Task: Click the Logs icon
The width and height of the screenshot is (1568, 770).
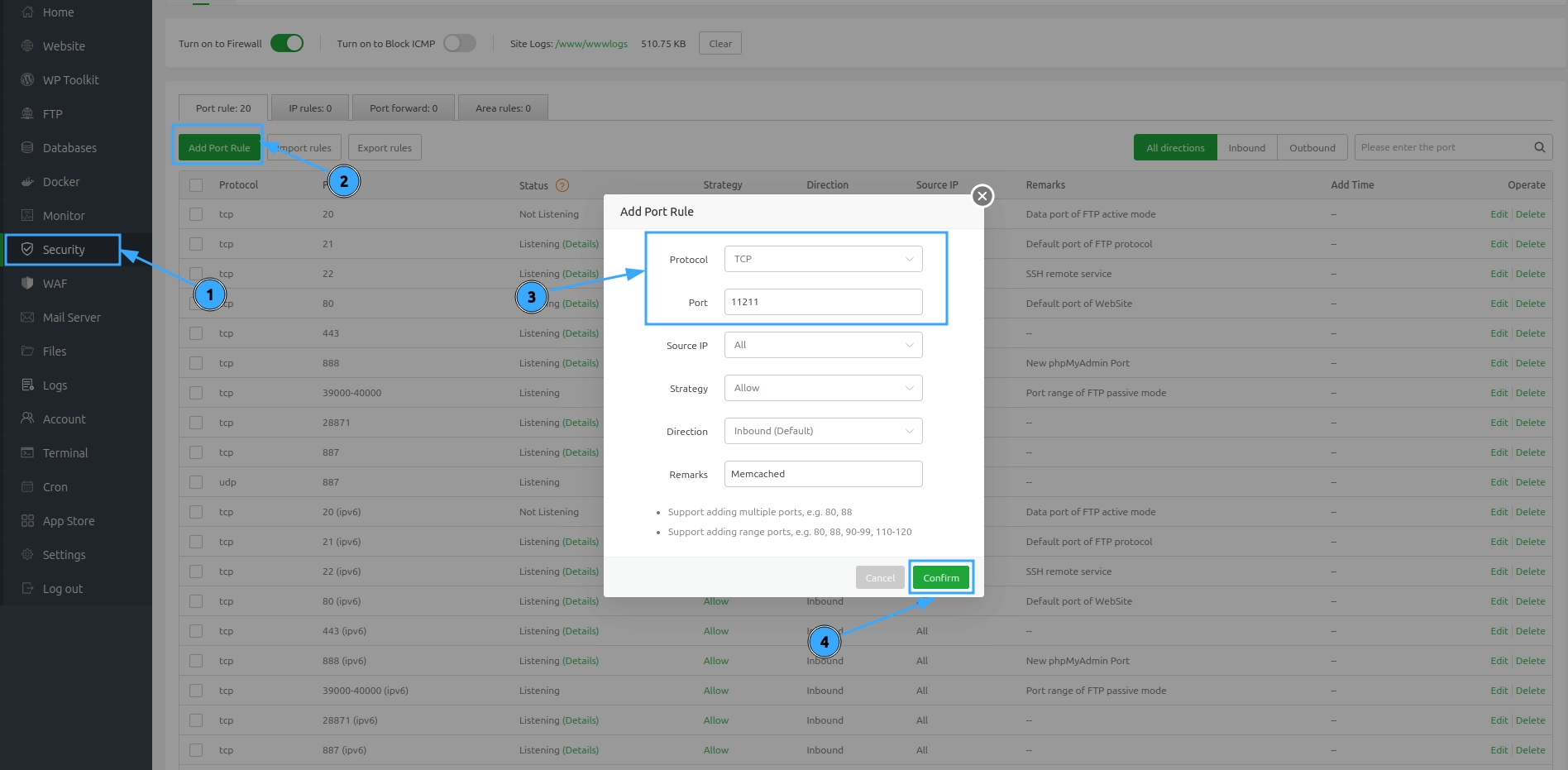Action: (27, 385)
